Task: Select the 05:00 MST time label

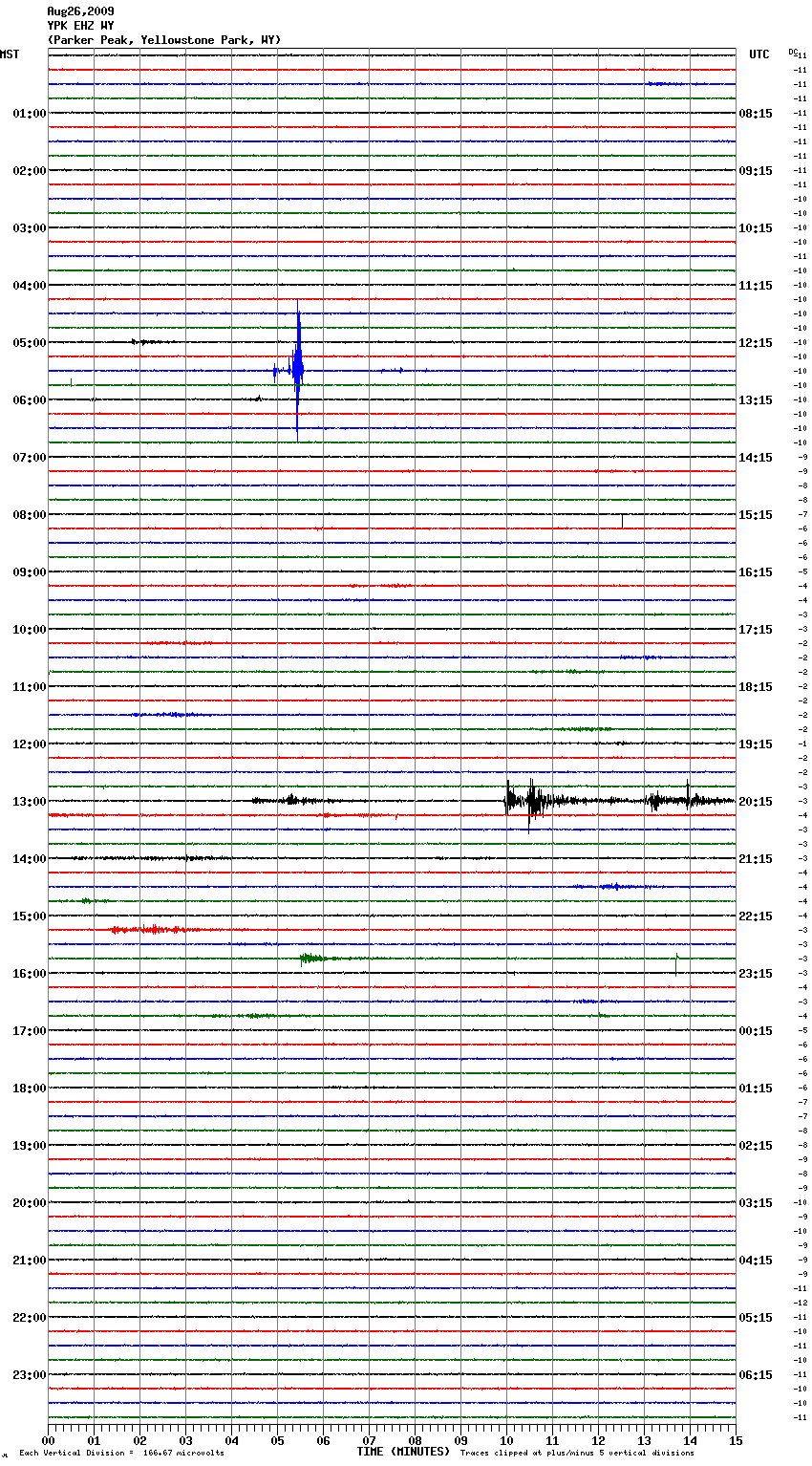Action: tap(29, 343)
